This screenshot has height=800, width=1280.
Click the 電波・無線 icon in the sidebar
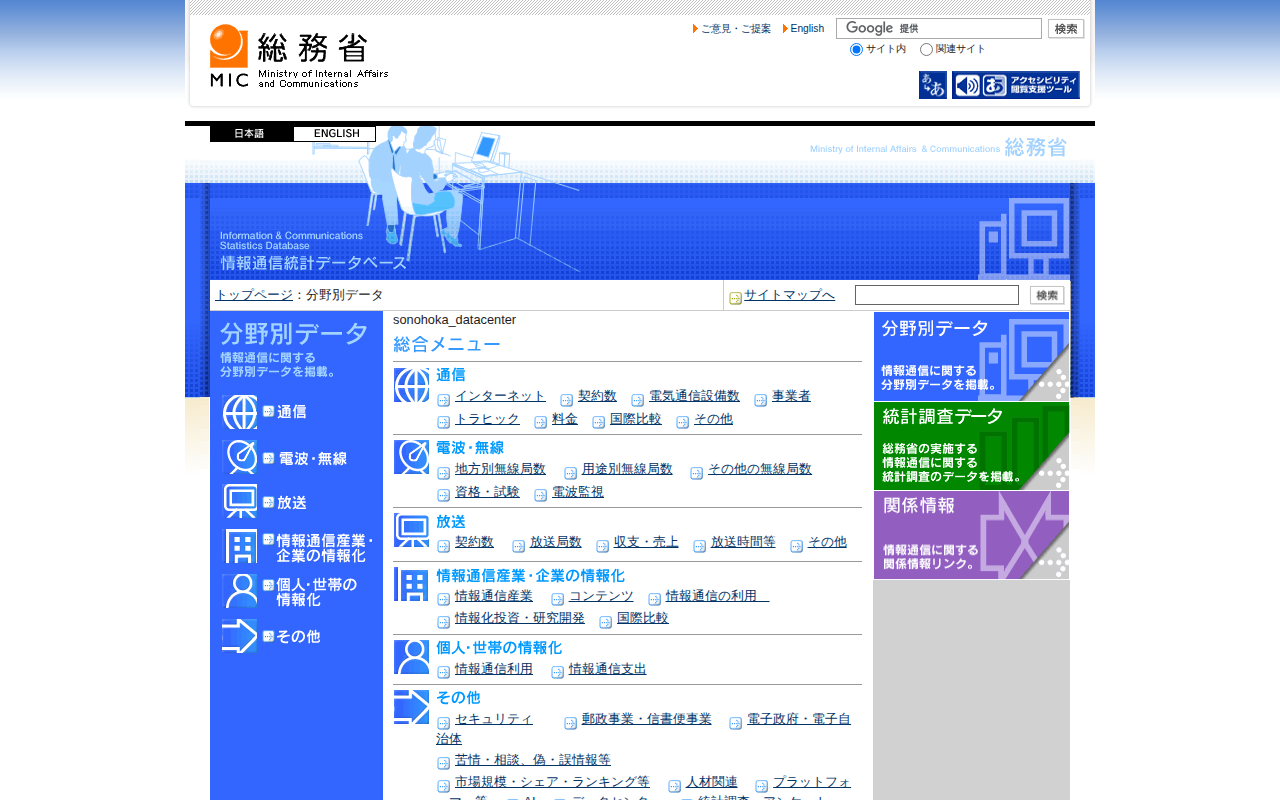(240, 457)
